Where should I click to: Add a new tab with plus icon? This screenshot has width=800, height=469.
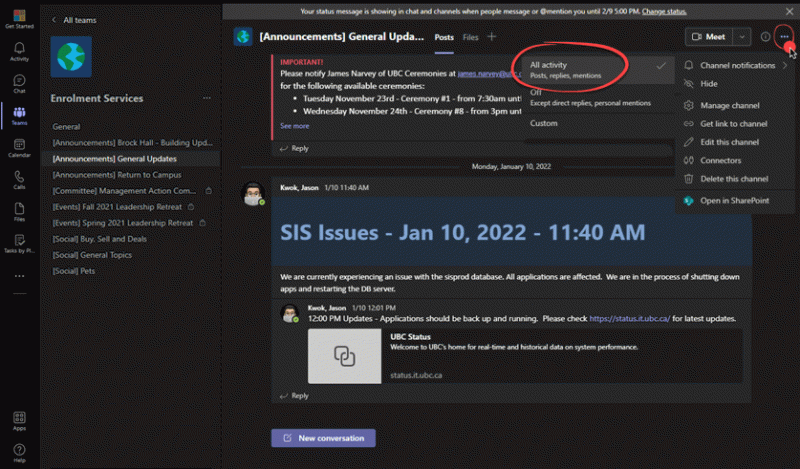491,37
